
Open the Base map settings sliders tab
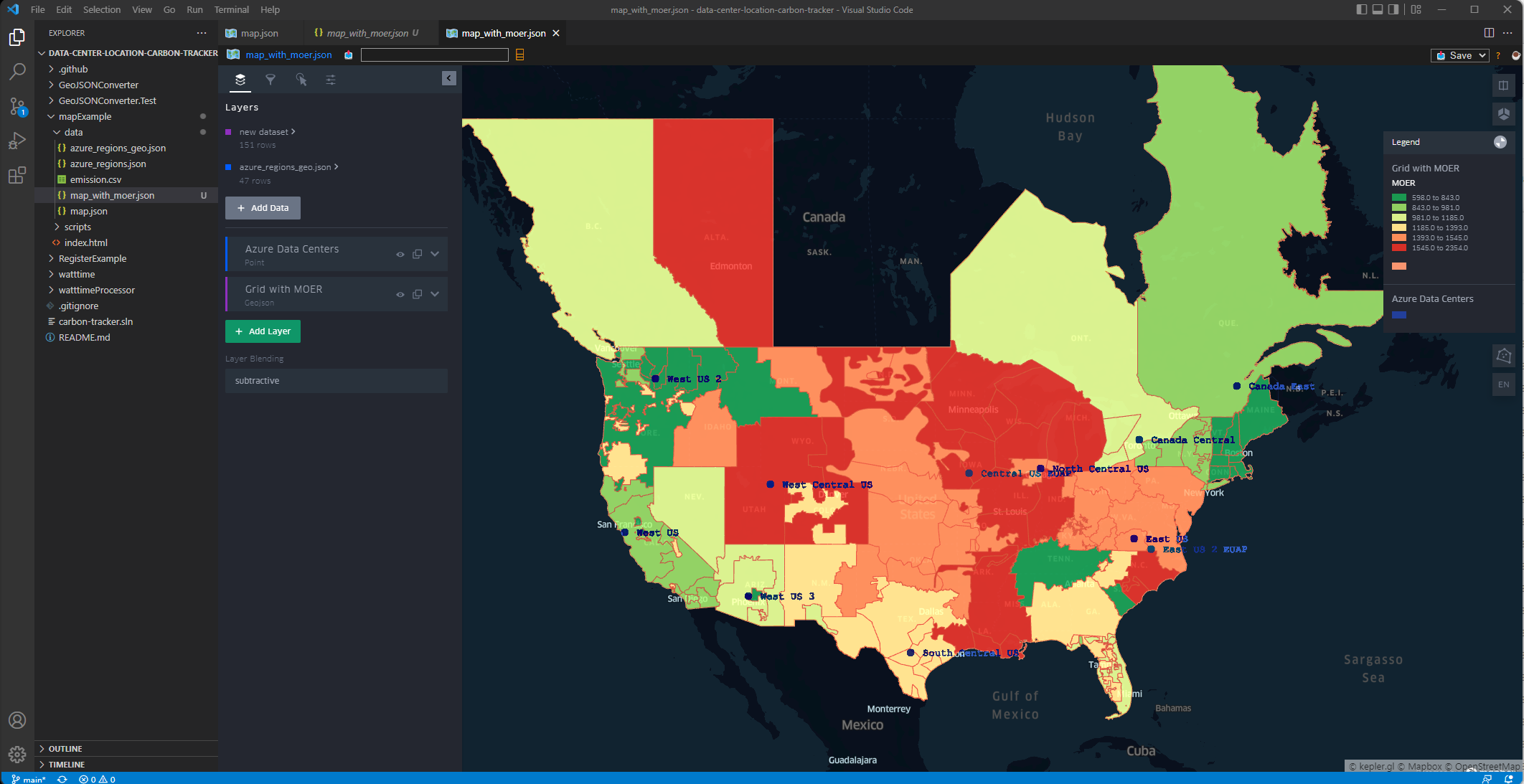[x=331, y=80]
